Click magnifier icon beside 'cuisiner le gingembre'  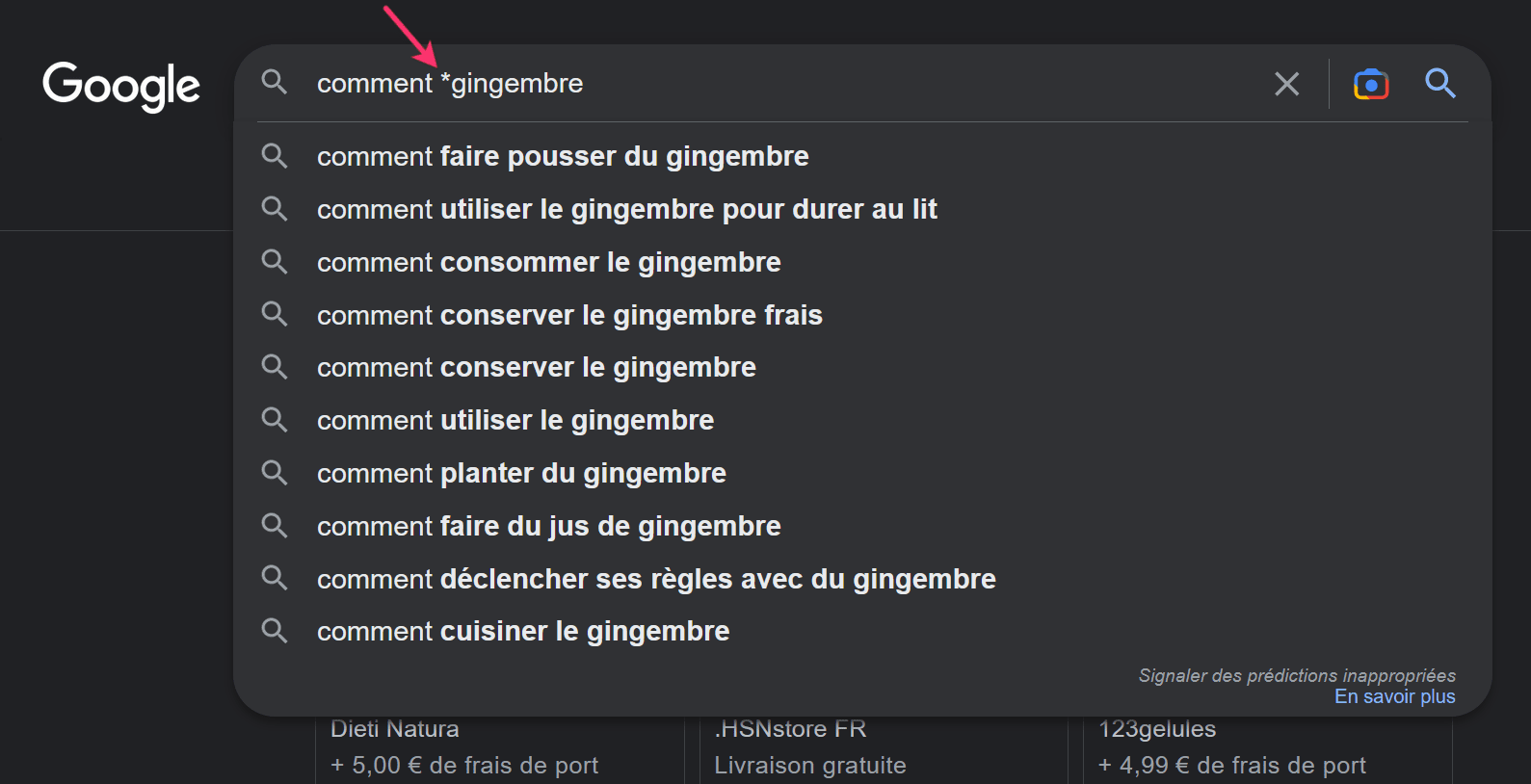[x=275, y=631]
